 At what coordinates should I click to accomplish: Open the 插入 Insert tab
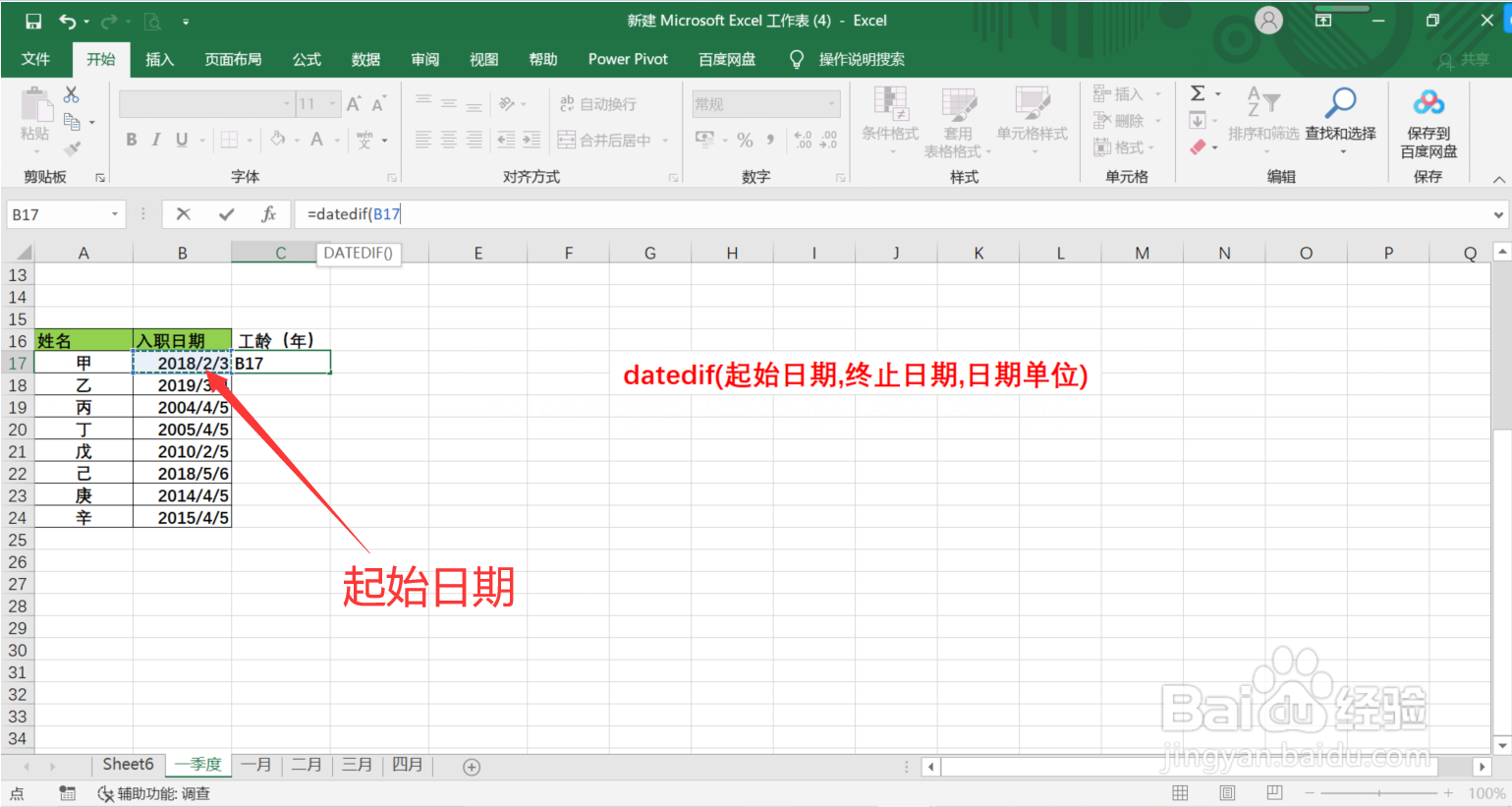click(x=159, y=59)
